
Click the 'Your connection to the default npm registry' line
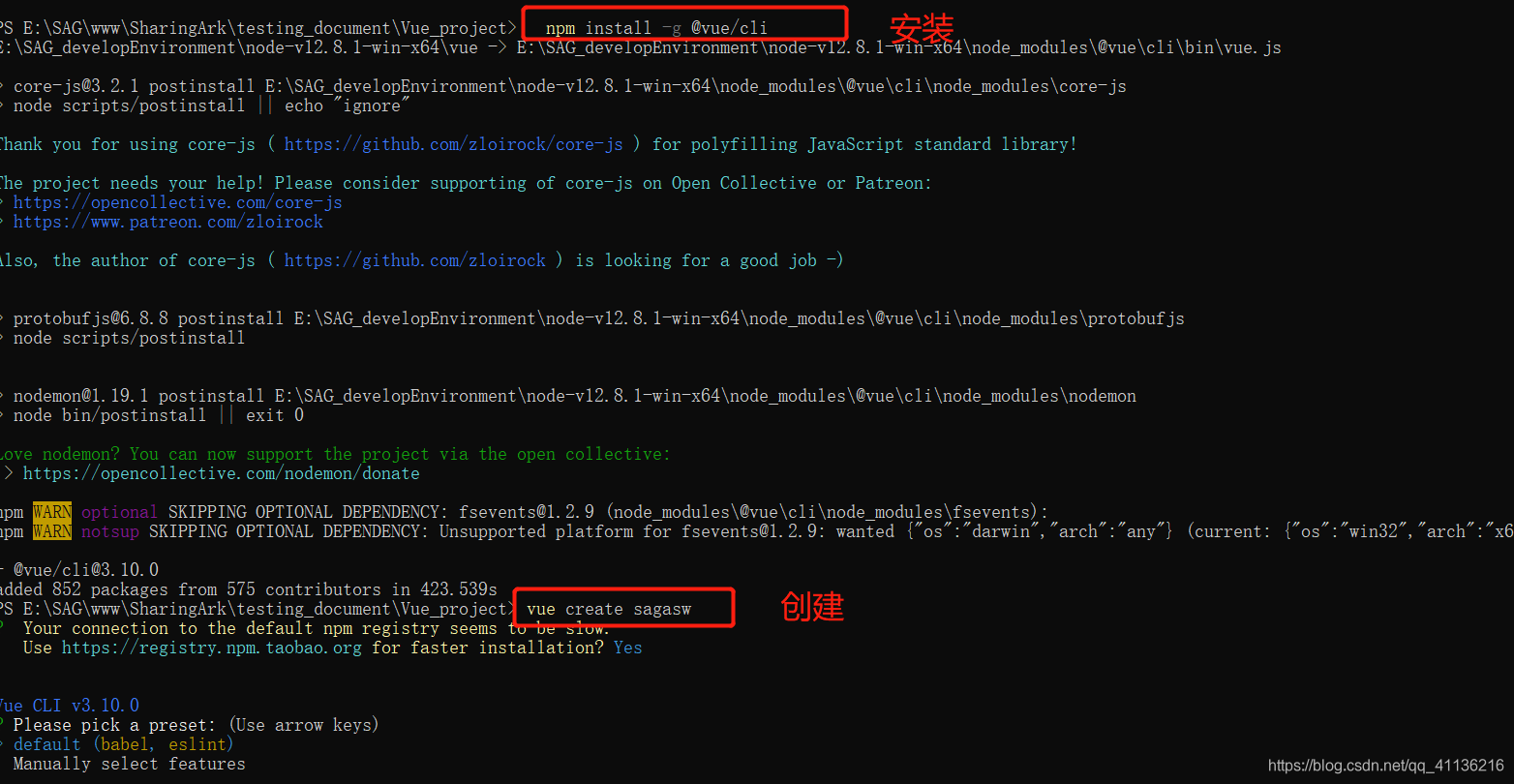pyautogui.click(x=317, y=628)
